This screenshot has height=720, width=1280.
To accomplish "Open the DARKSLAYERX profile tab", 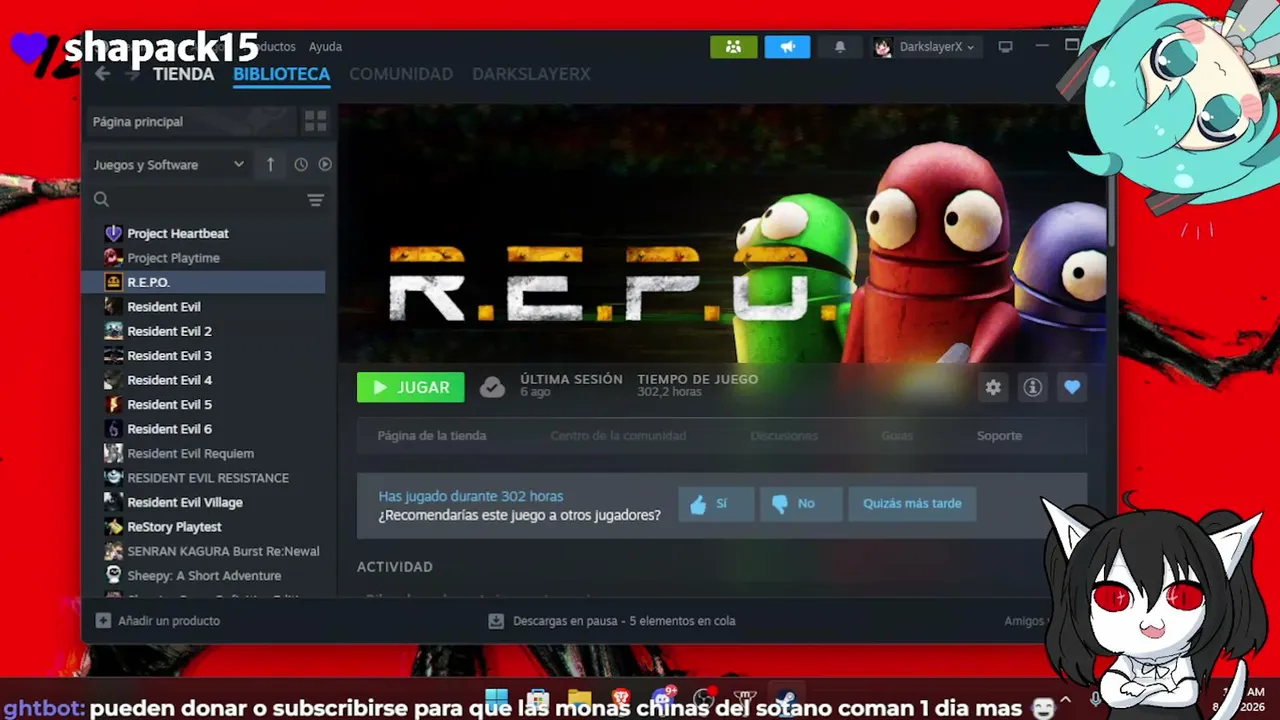I will click(x=531, y=74).
